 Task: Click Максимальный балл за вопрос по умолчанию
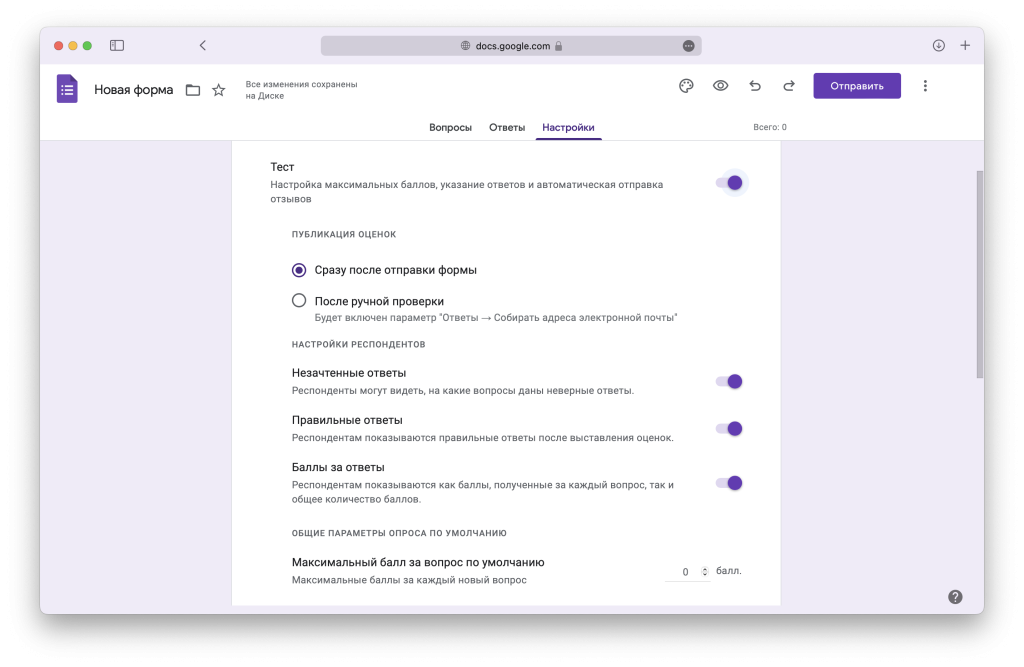pos(418,562)
